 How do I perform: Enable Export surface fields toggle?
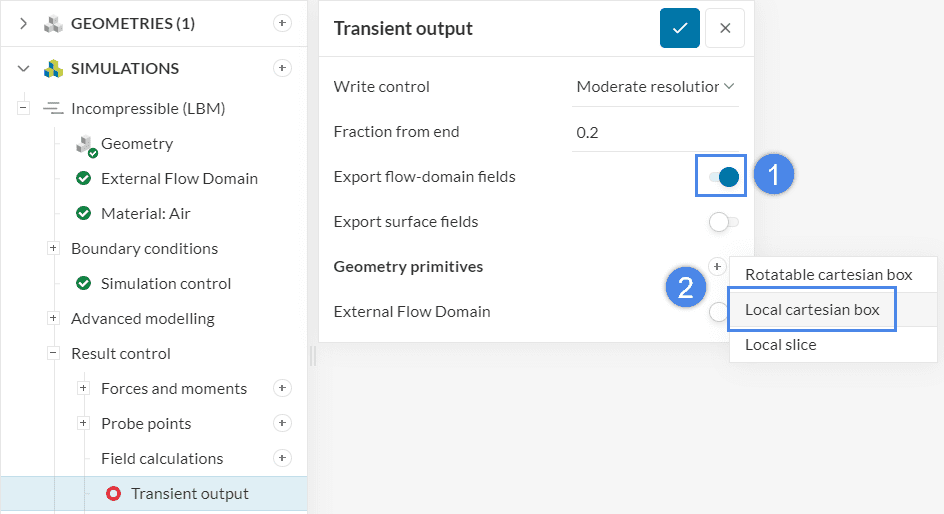pyautogui.click(x=723, y=222)
